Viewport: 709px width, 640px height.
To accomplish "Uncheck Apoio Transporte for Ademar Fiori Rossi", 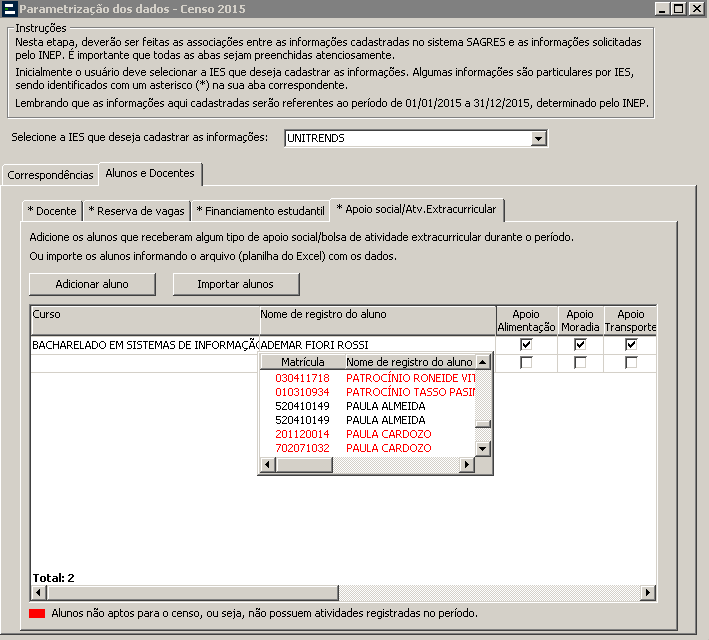I will click(x=631, y=345).
